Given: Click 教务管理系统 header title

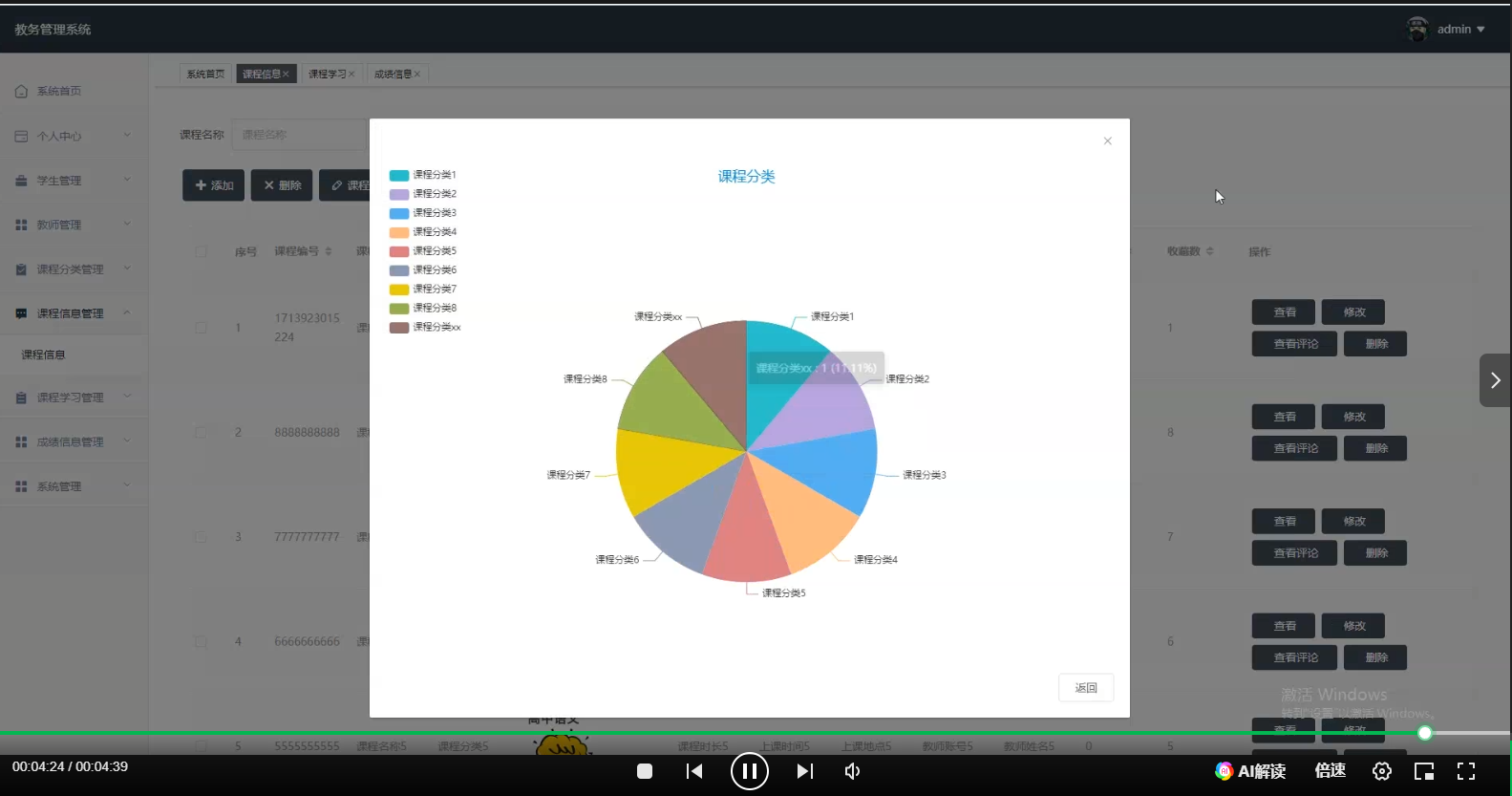Looking at the screenshot, I should click(x=53, y=30).
